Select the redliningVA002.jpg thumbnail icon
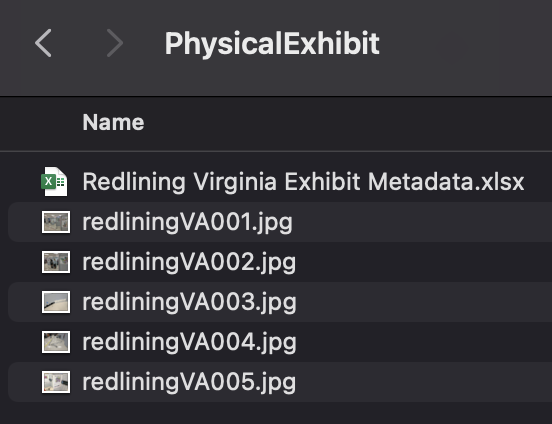Screen dimensions: 552x424 click(56, 262)
